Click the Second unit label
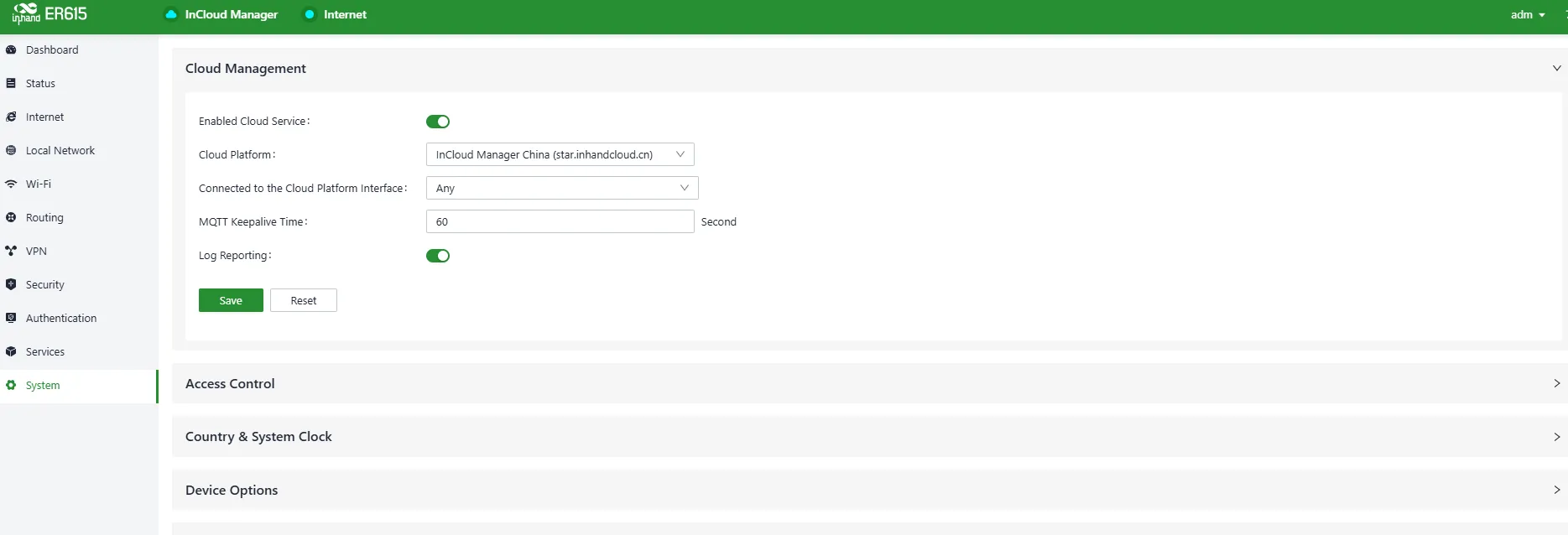Screen dimensions: 1568x535 (x=719, y=221)
